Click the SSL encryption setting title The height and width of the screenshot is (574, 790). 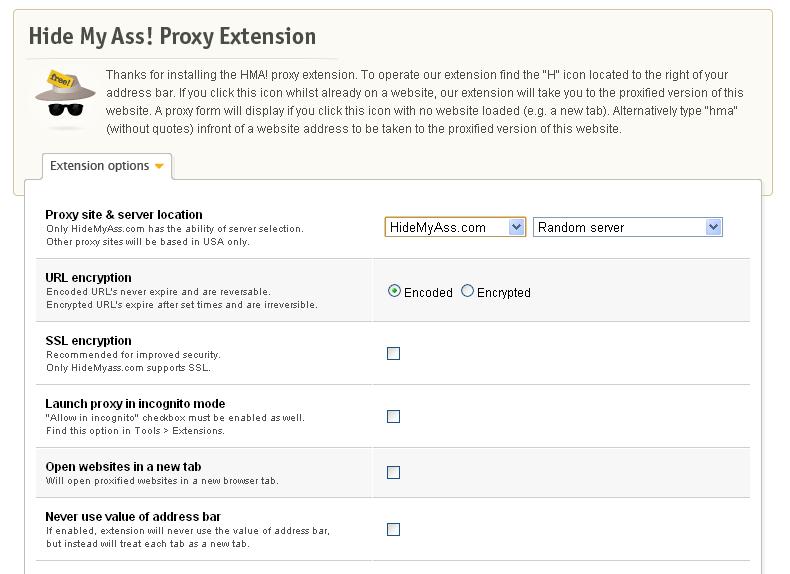point(88,341)
